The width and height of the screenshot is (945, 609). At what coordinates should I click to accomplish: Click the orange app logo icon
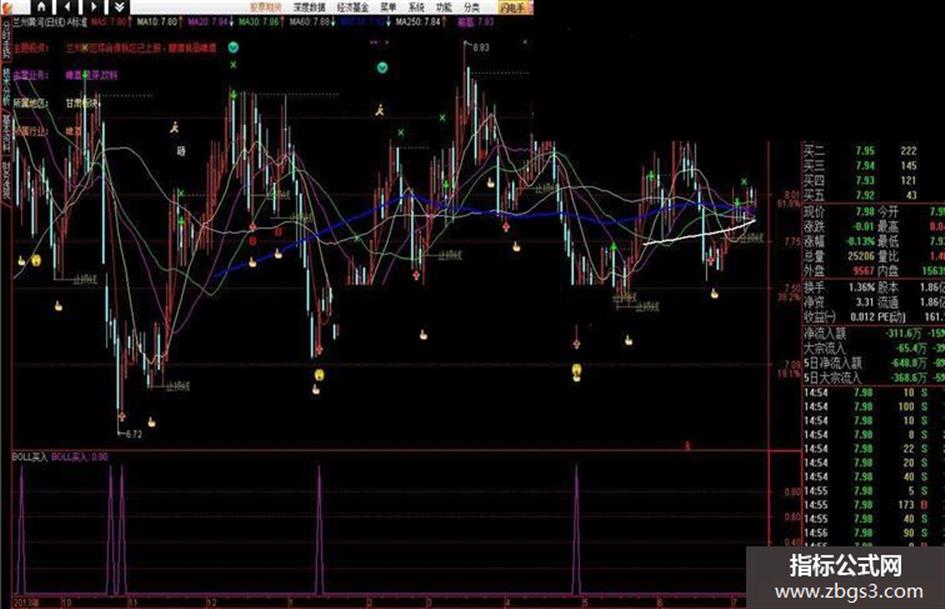(x=6, y=7)
